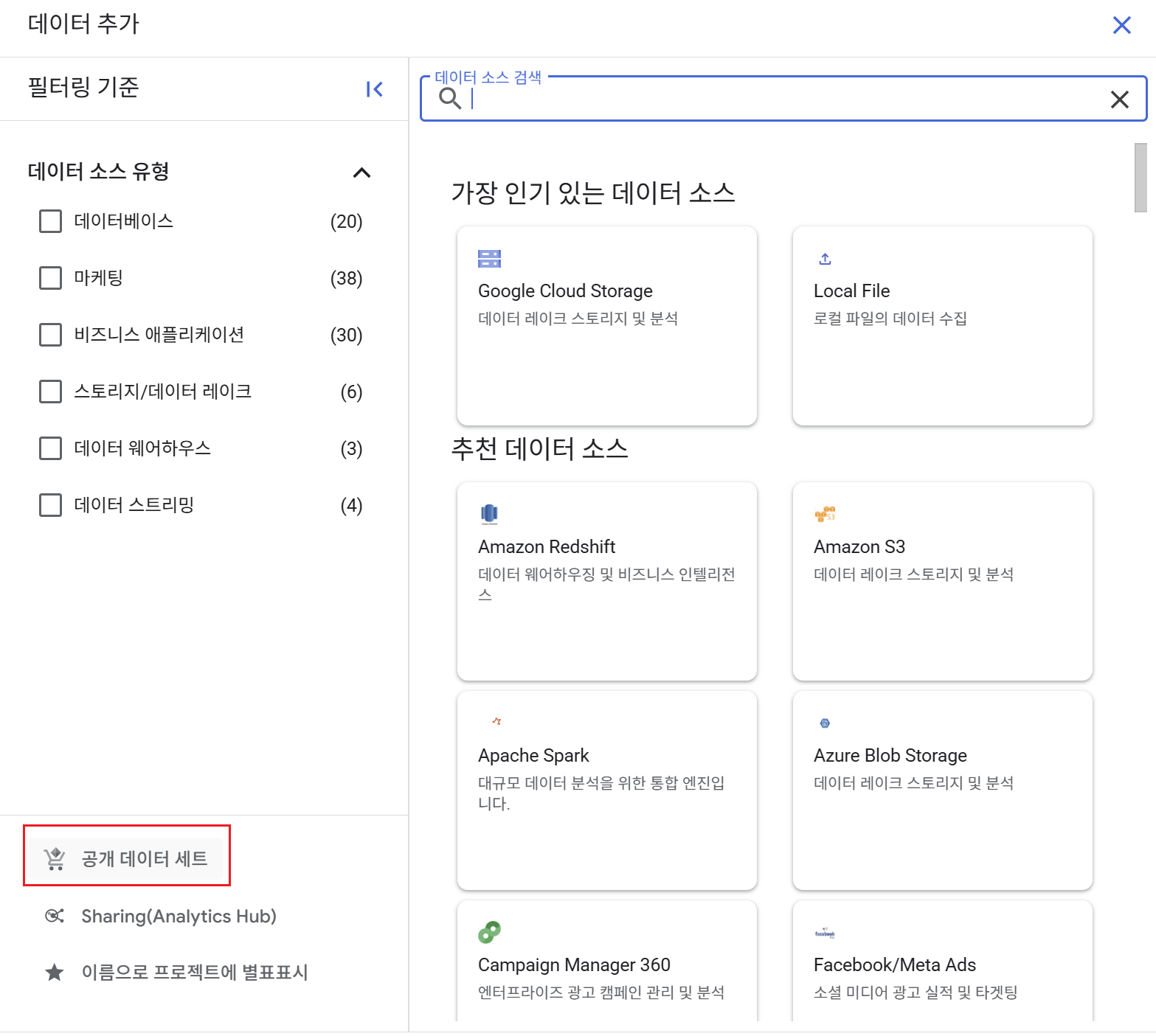
Task: Open the Google Cloud Storage card
Action: (x=607, y=326)
